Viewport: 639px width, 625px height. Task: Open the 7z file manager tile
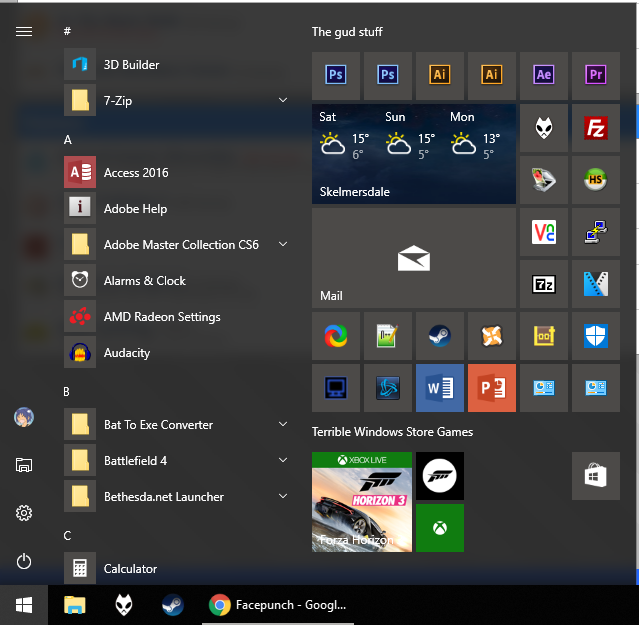point(544,284)
